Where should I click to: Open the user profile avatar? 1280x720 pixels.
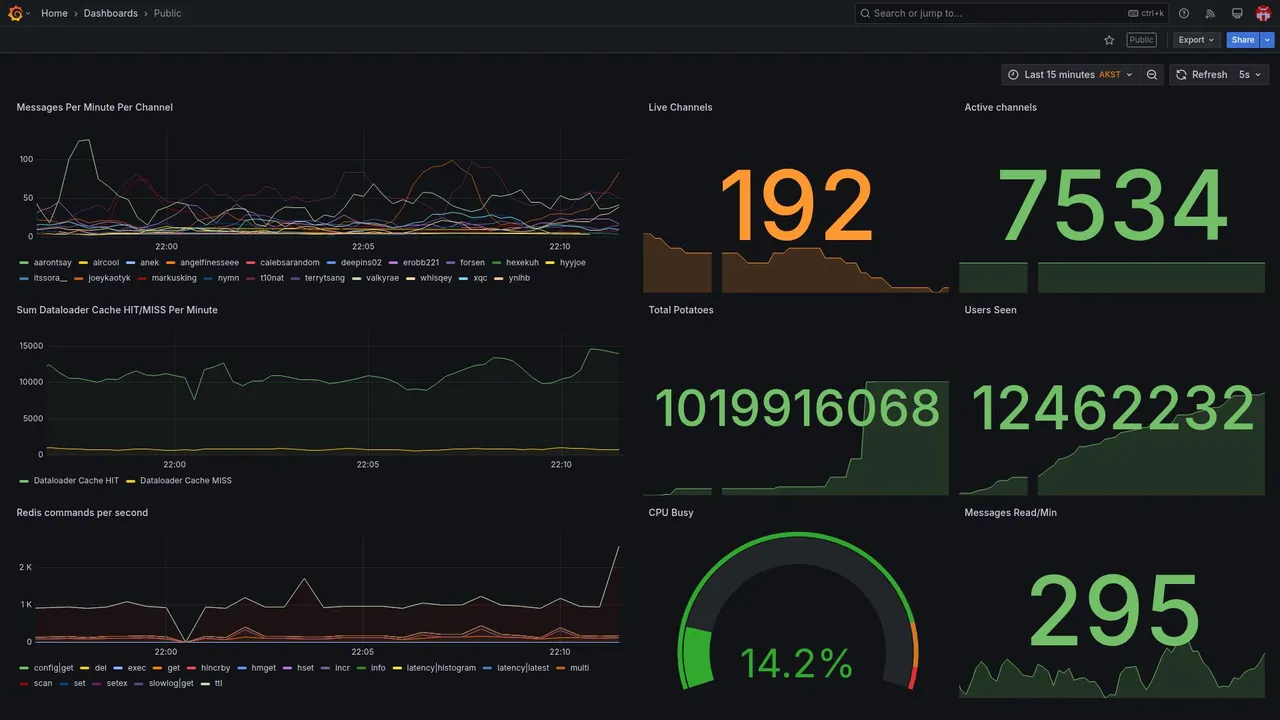1263,13
